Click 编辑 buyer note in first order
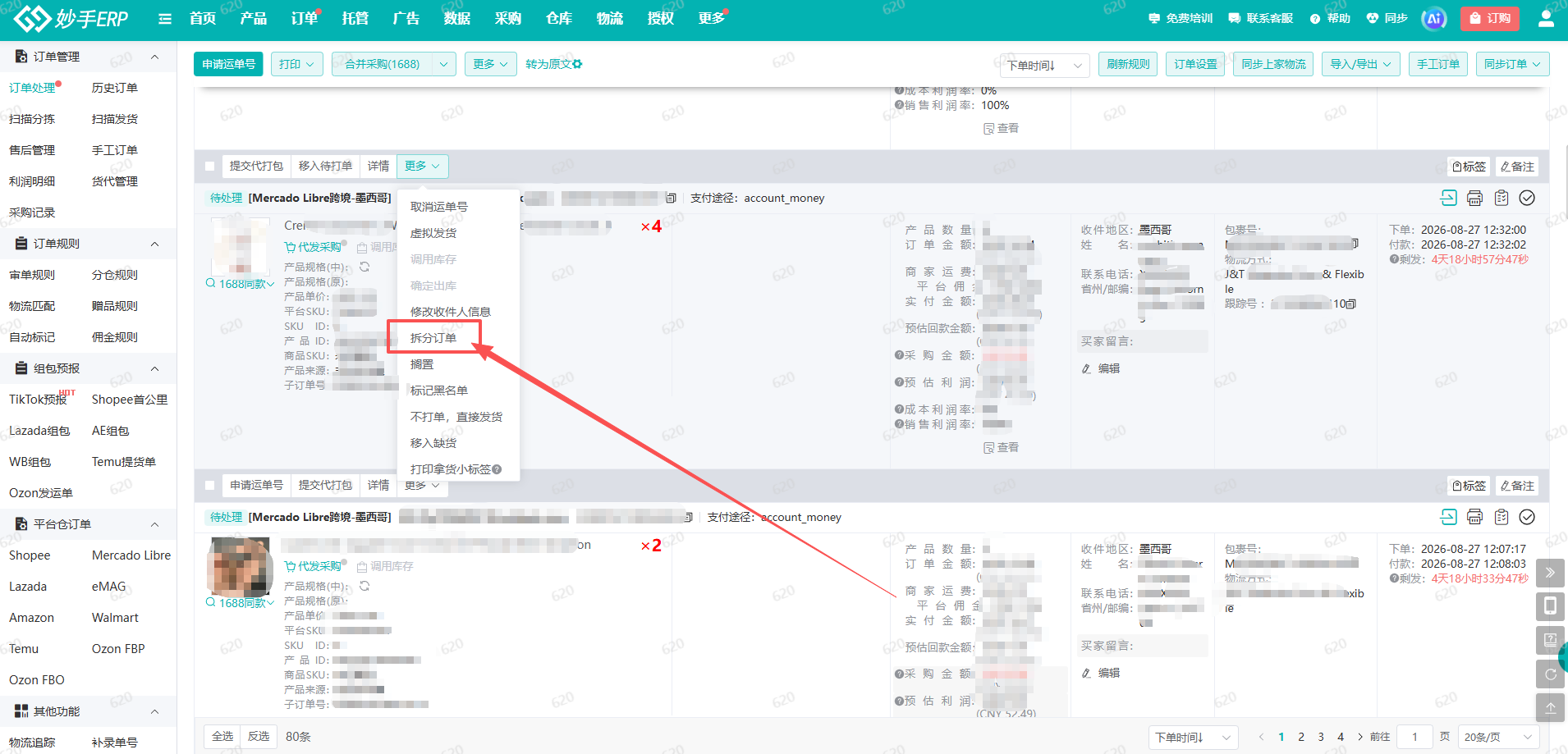The height and width of the screenshot is (754, 1568). pyautogui.click(x=1101, y=368)
